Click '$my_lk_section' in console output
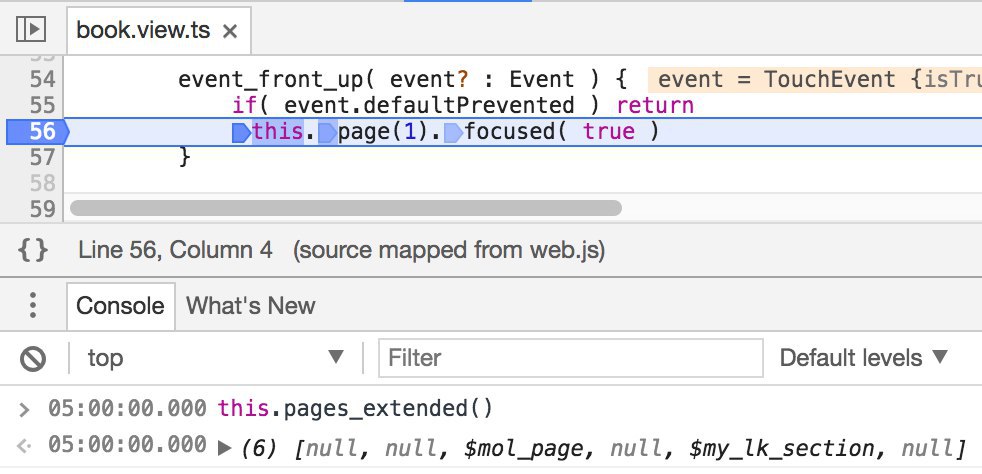 [782, 448]
